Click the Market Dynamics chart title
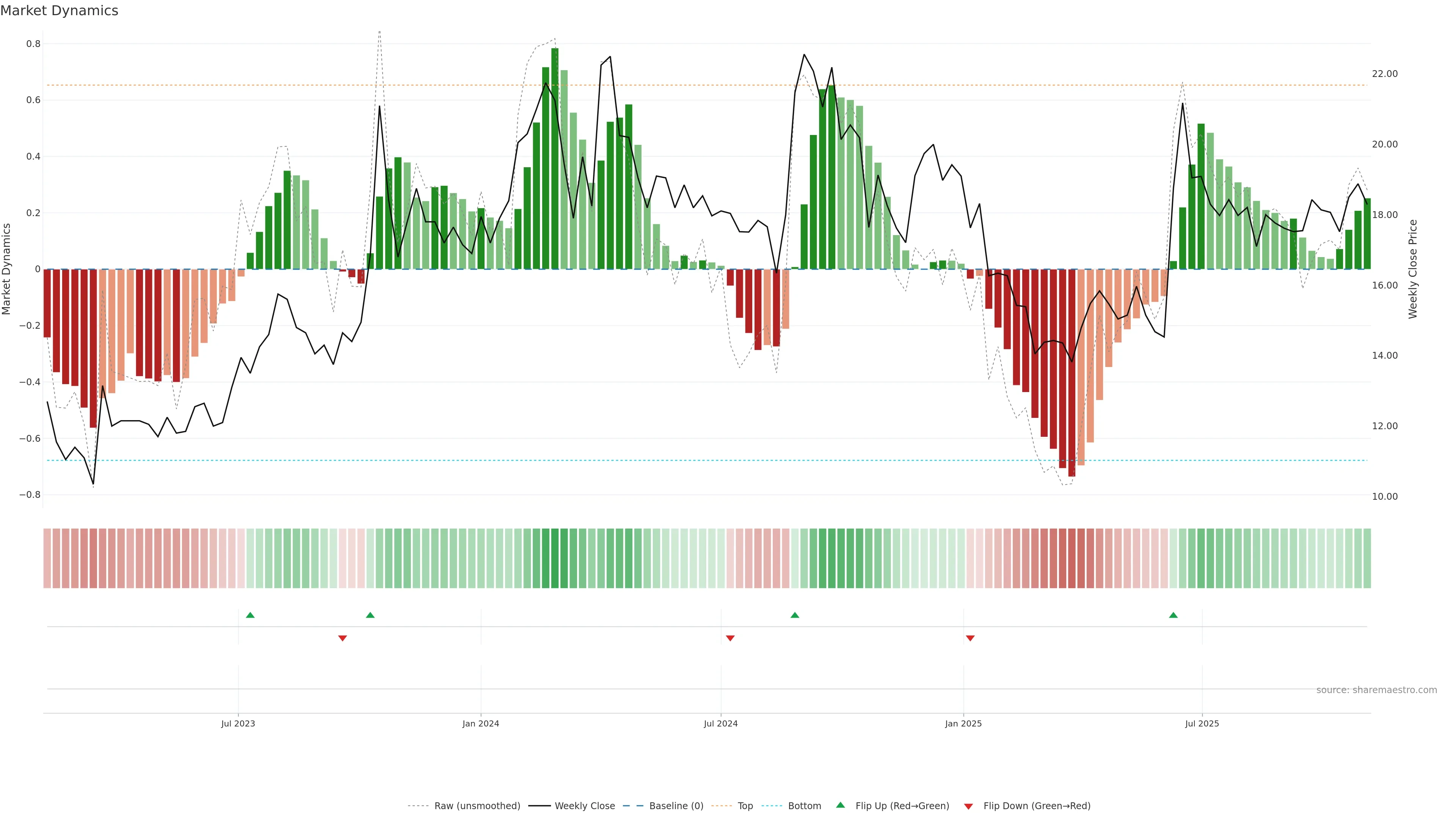The image size is (1456, 819). 60,11
